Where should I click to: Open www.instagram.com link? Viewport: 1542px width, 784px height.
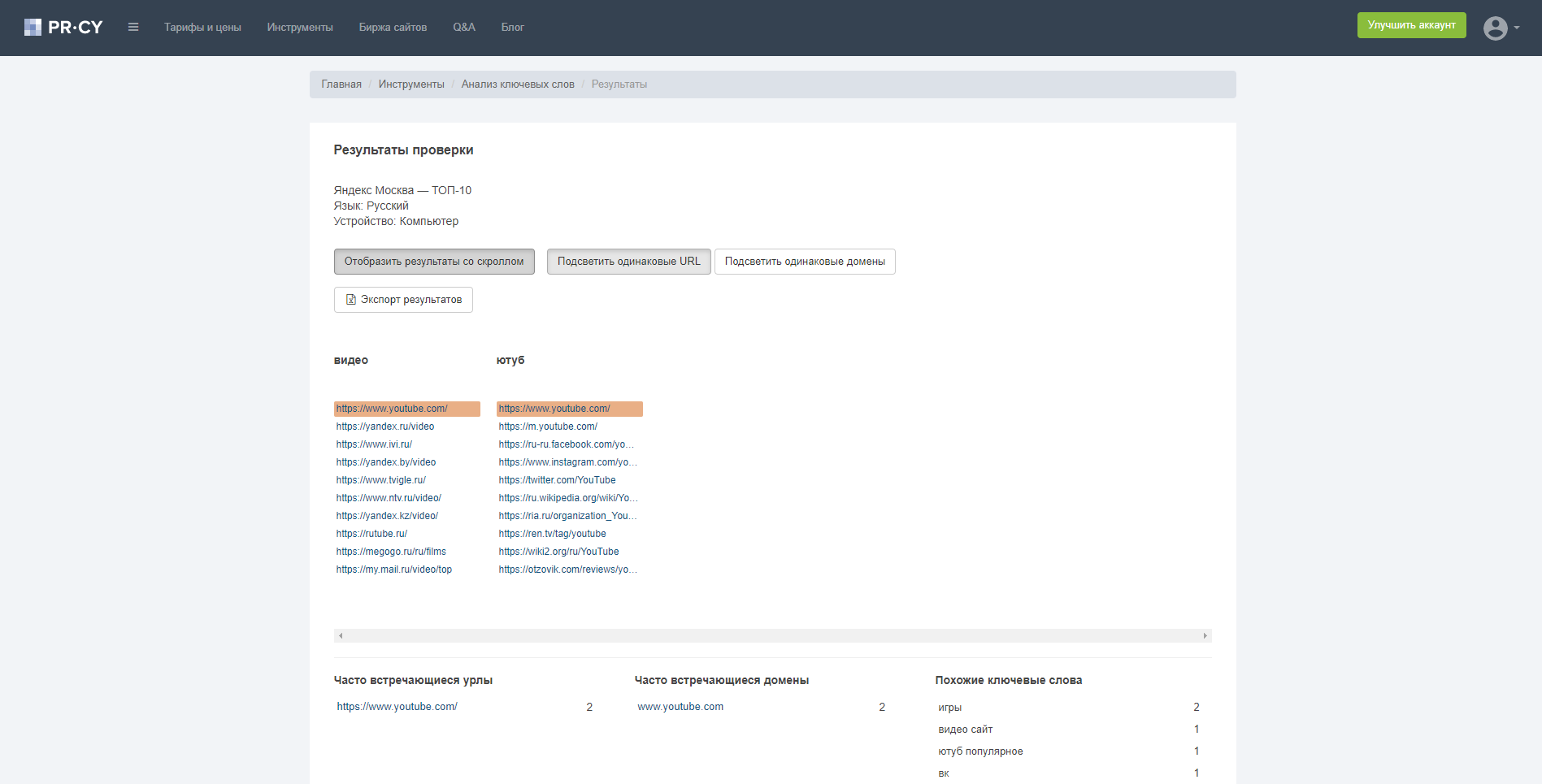tap(568, 462)
